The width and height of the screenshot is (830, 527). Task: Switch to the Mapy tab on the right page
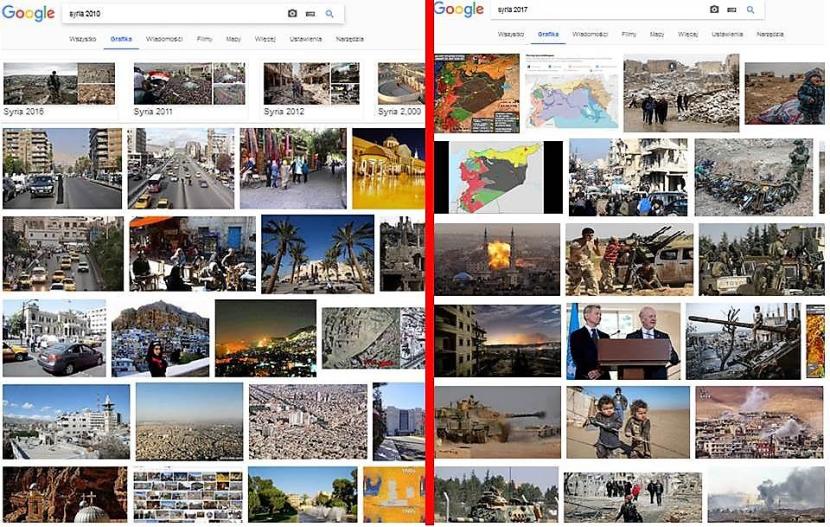tap(656, 34)
